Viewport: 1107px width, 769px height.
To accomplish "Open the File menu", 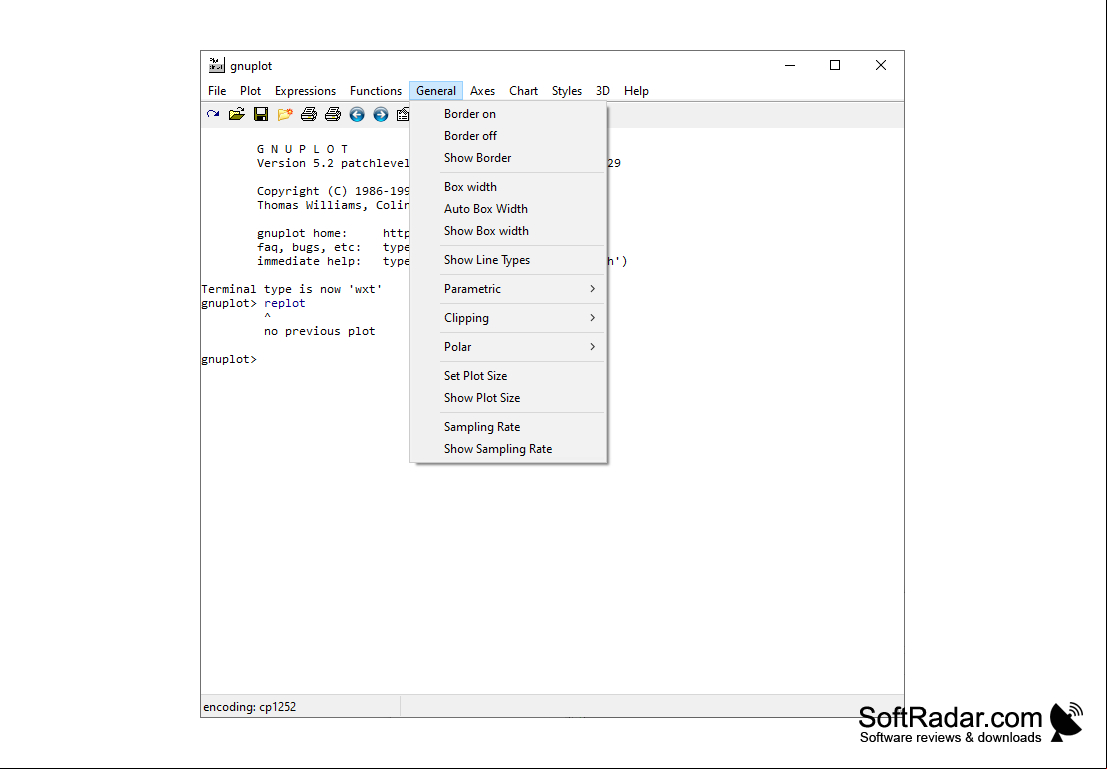I will pos(217,91).
